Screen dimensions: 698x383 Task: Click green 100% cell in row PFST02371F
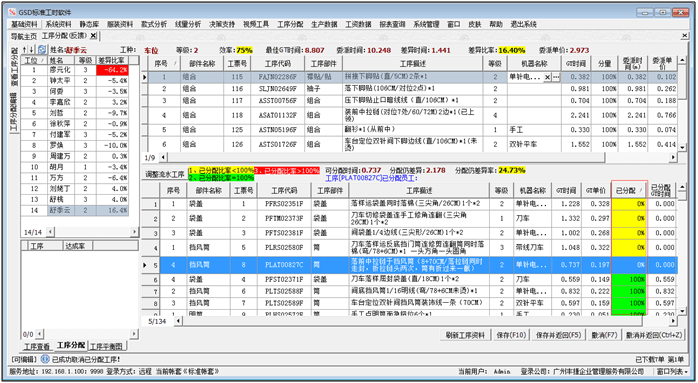click(629, 279)
